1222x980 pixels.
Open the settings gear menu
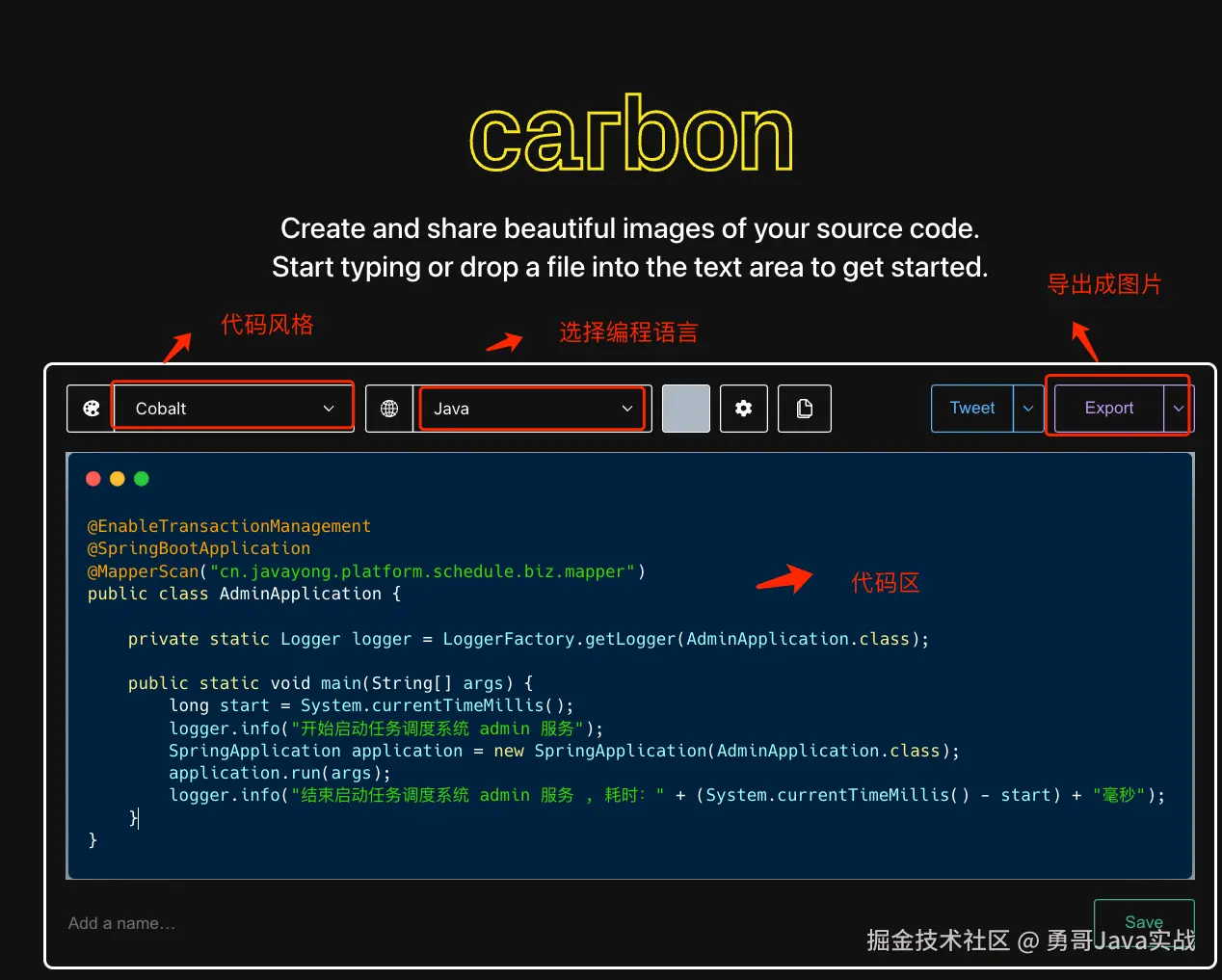pos(744,409)
